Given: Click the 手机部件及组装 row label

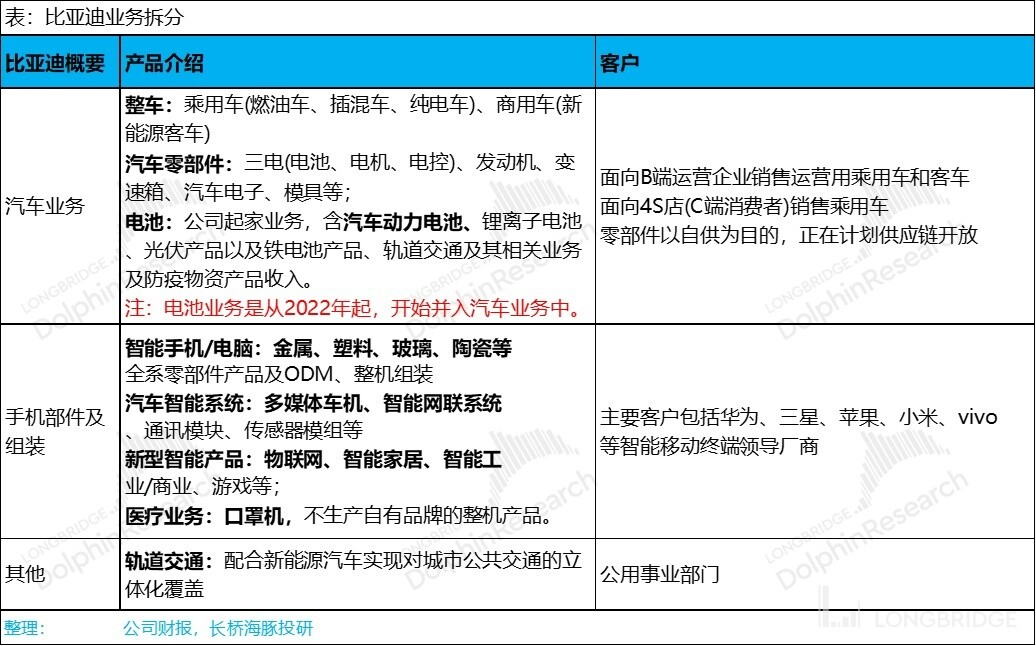Looking at the screenshot, I should pyautogui.click(x=55, y=431).
